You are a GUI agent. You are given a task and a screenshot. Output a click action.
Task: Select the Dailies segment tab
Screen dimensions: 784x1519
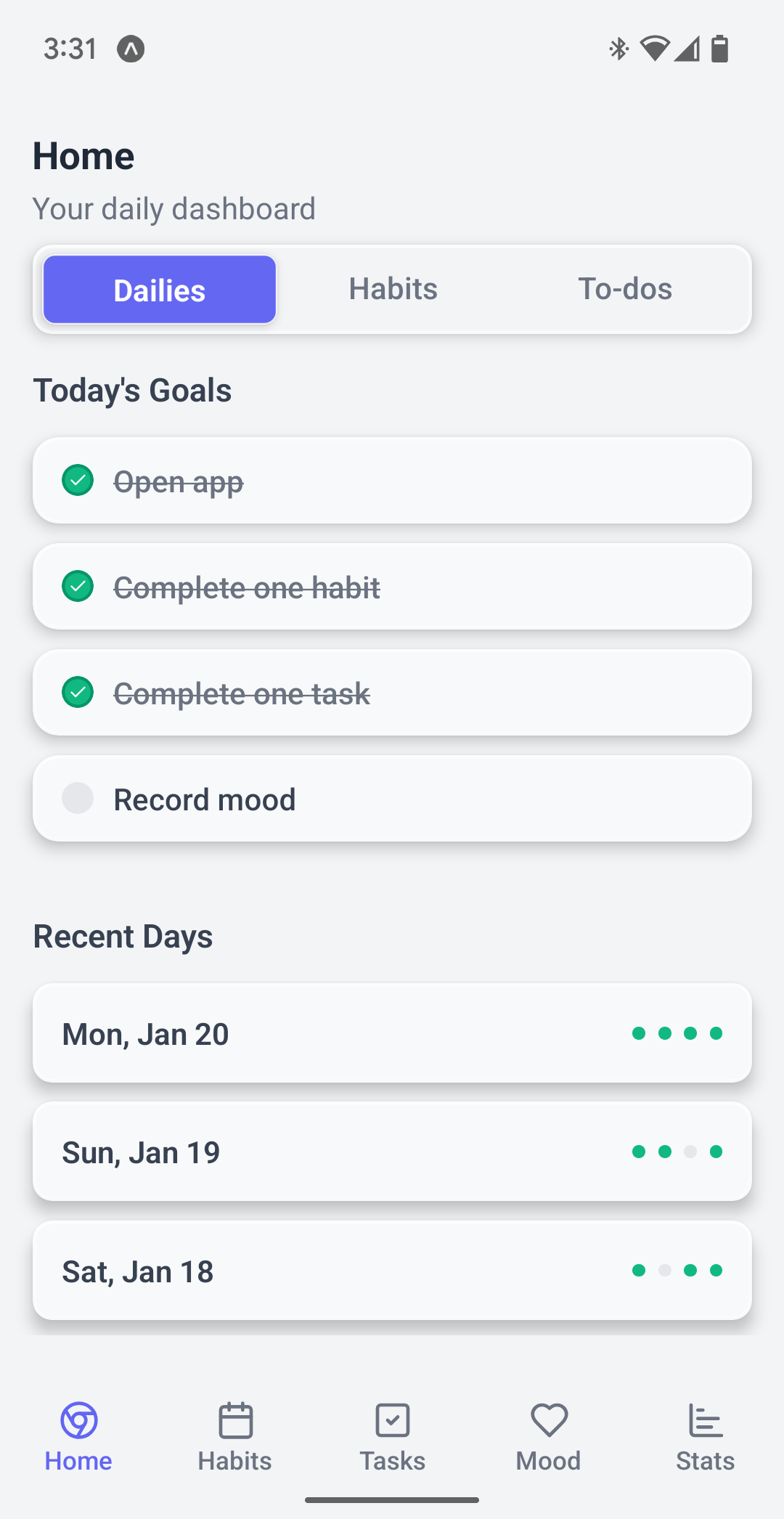pos(160,289)
